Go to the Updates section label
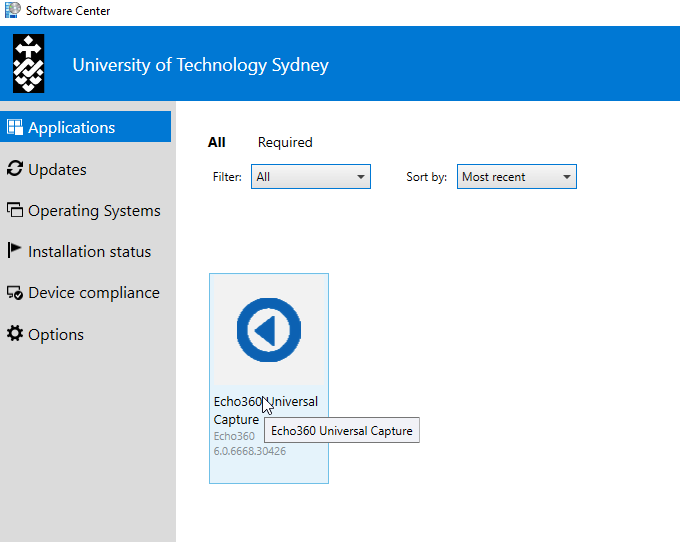The image size is (680, 542). coord(57,170)
